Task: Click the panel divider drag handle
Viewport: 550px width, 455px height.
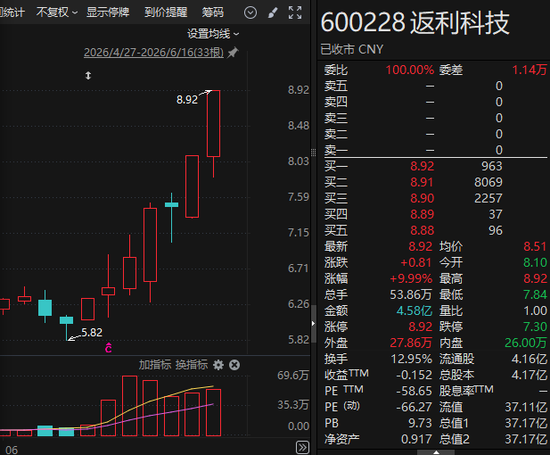Action: tap(313, 152)
